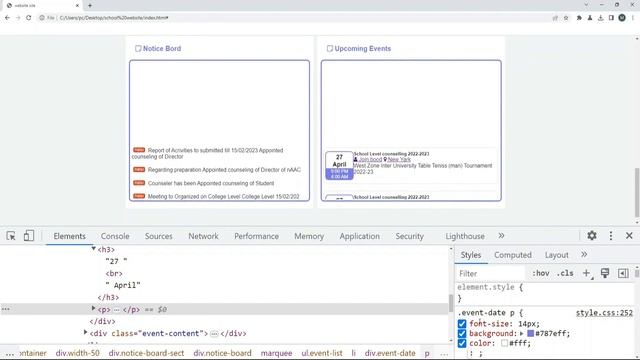Open the Chrome three-dot menu
640x360 pixels.
[x=633, y=18]
